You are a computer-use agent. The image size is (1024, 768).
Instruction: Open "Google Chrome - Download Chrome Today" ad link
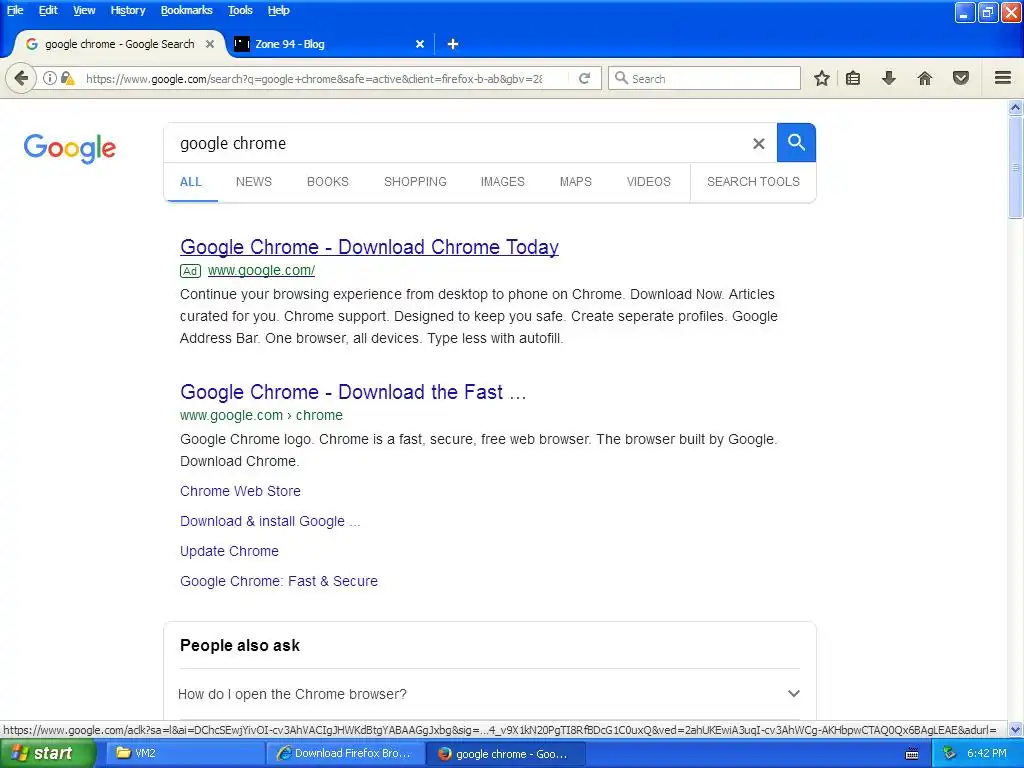(370, 247)
